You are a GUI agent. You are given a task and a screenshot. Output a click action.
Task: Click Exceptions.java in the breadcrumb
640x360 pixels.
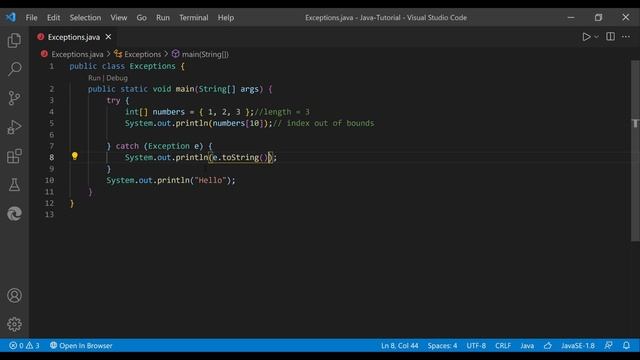click(77, 54)
